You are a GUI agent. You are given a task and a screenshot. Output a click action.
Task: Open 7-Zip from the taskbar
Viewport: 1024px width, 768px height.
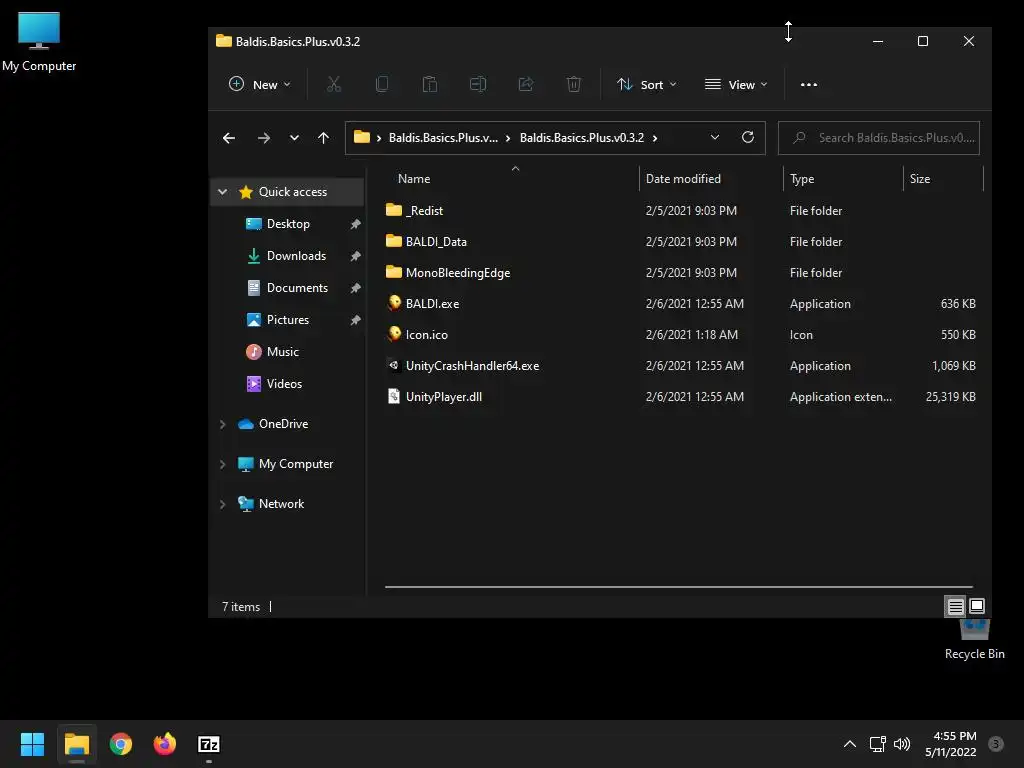pos(208,744)
